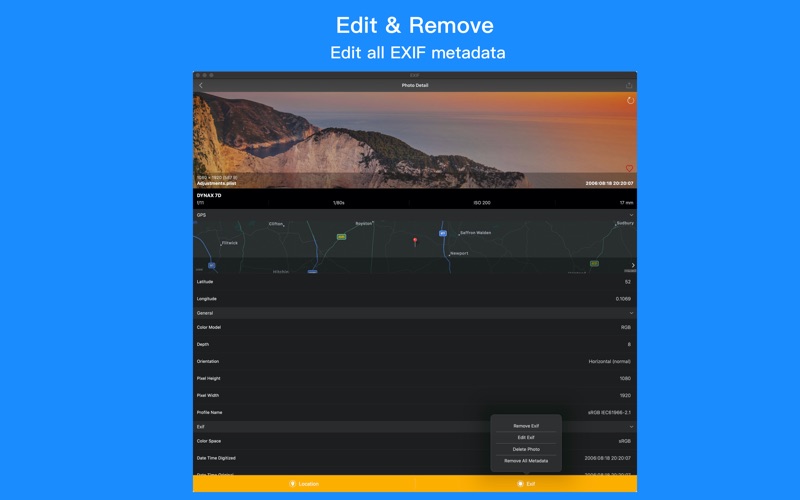Open the map with right chevron arrow

point(633,265)
